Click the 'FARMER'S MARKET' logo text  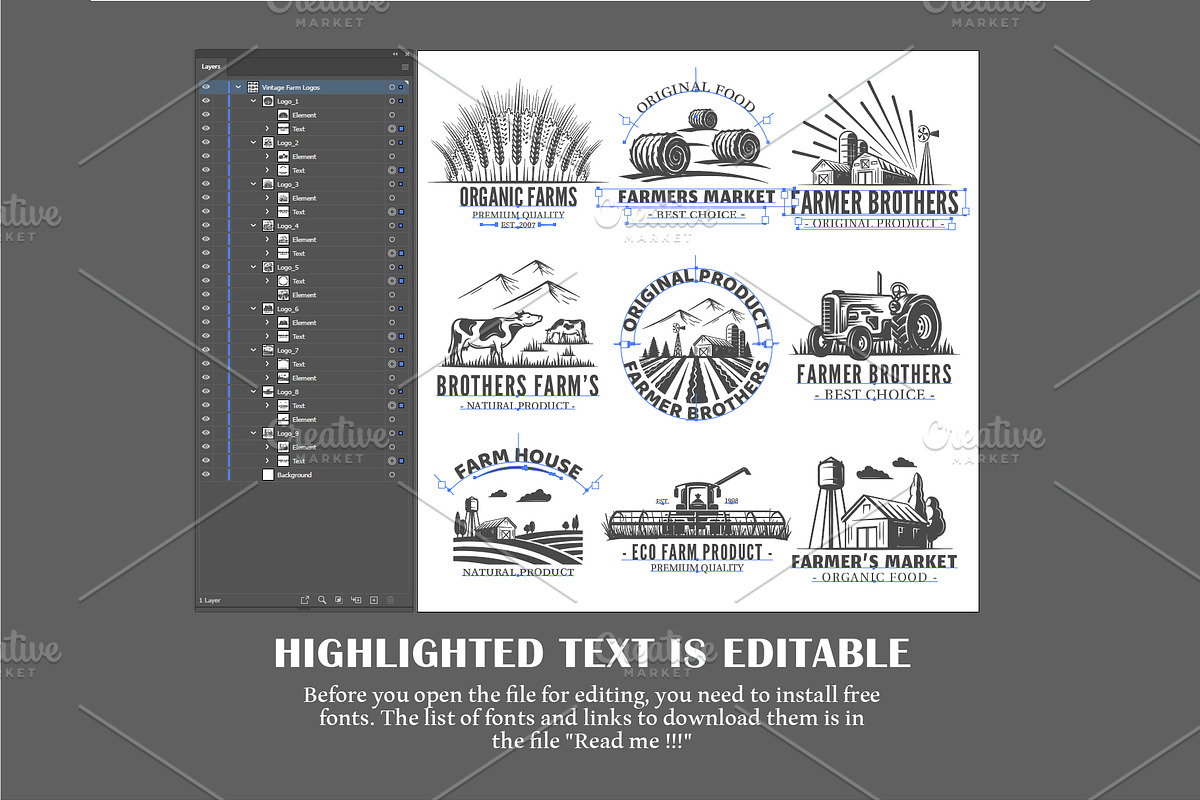(x=874, y=561)
